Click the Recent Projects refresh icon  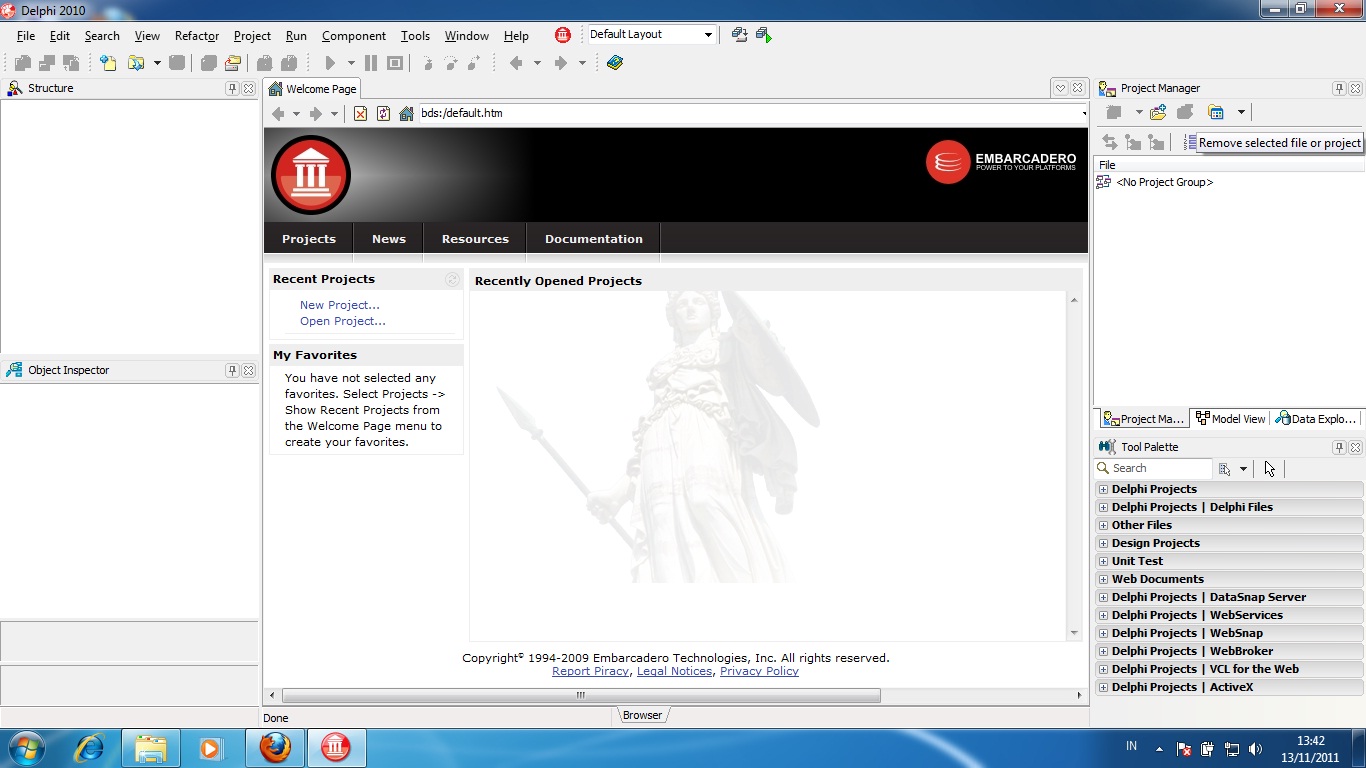(x=452, y=280)
